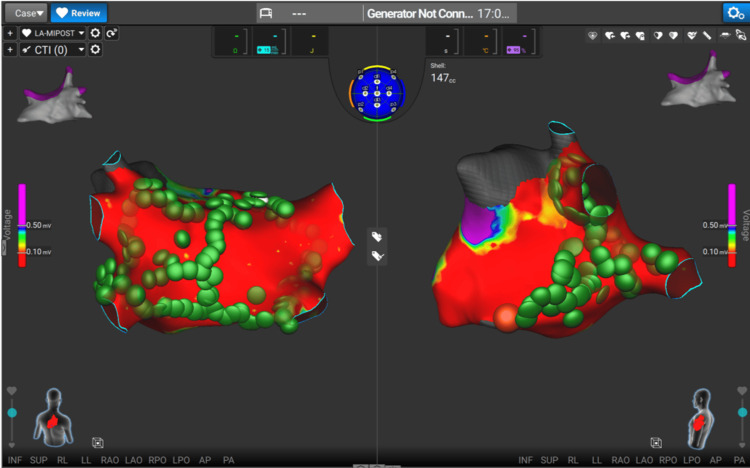Image resolution: width=750 pixels, height=468 pixels.
Task: Open the Case dropdown menu
Action: (x=27, y=13)
